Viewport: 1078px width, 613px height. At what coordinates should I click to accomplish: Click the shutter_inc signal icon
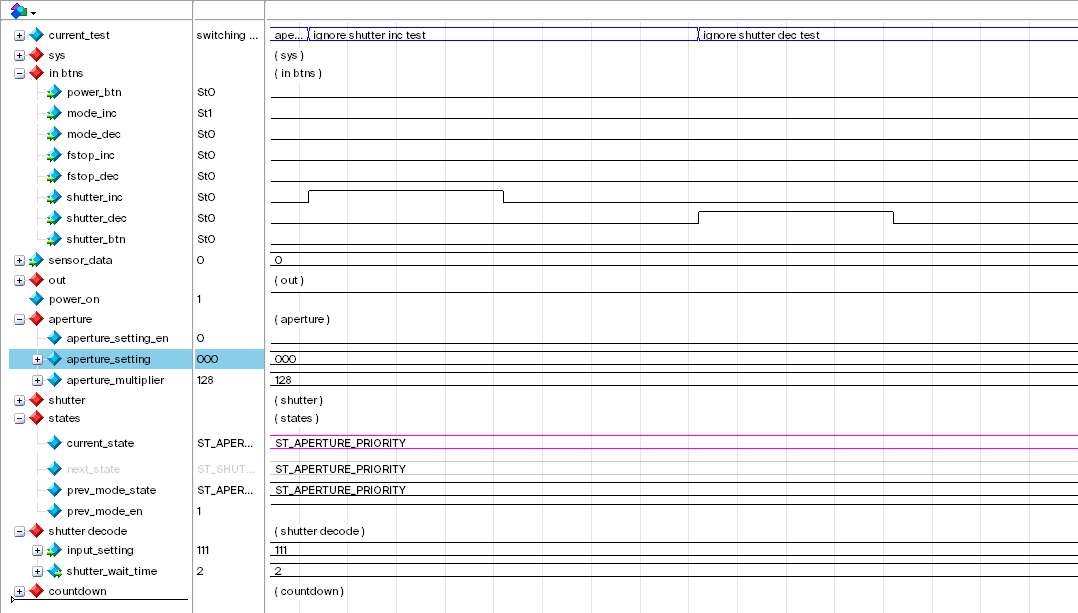54,197
